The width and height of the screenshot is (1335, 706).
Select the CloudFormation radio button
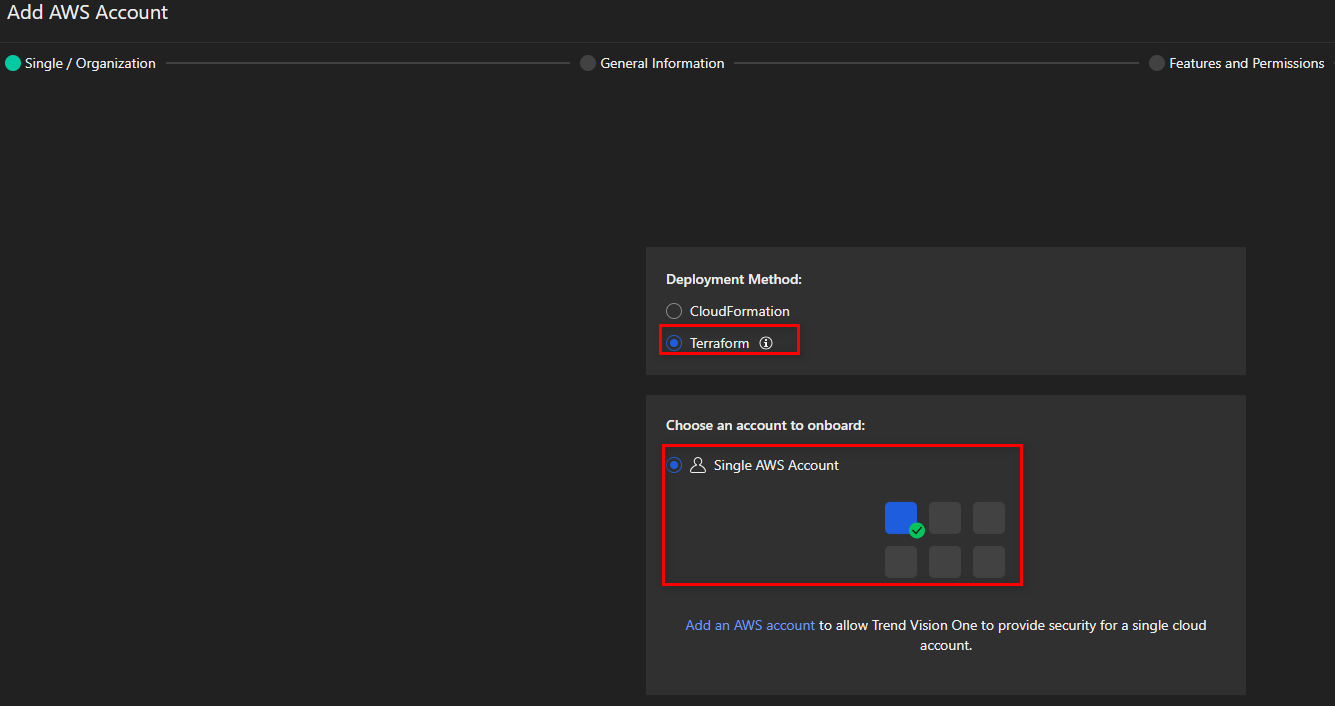point(674,311)
